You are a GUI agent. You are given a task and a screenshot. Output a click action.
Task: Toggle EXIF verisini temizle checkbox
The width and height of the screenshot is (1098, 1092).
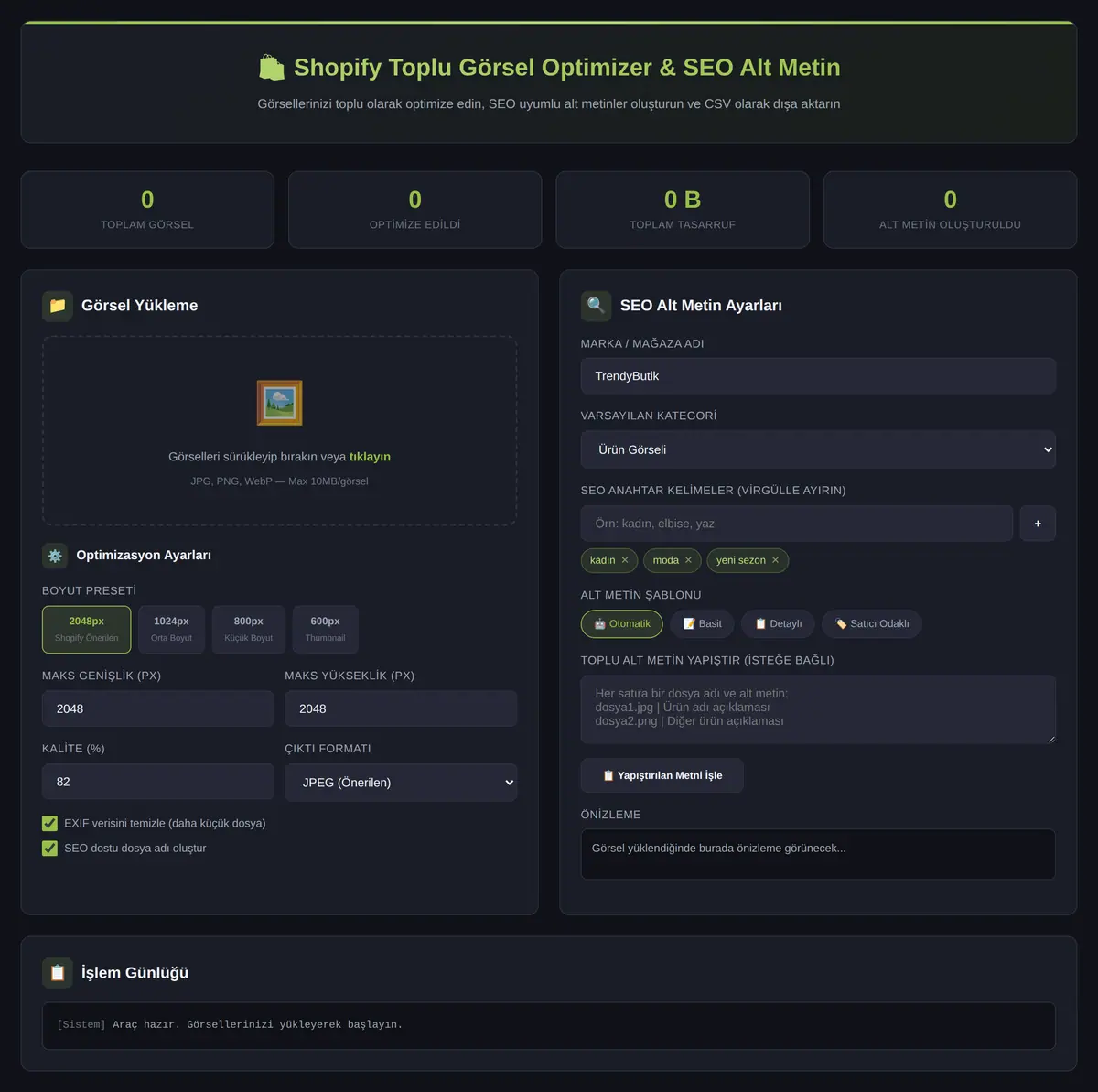coord(49,824)
